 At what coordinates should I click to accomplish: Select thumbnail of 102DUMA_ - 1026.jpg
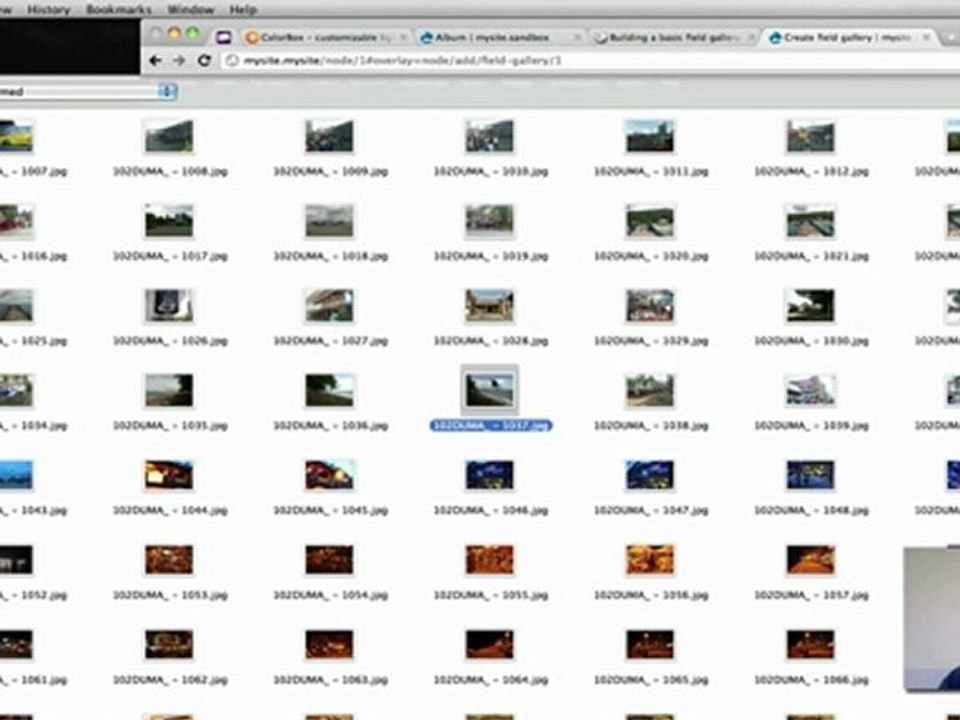pyautogui.click(x=170, y=306)
